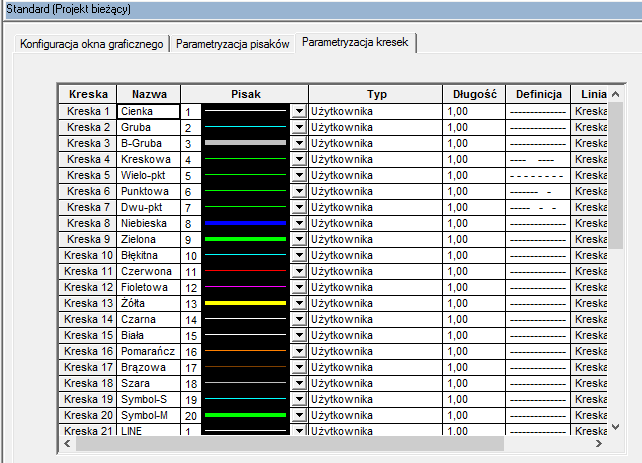Click the Typ column header

click(x=376, y=94)
